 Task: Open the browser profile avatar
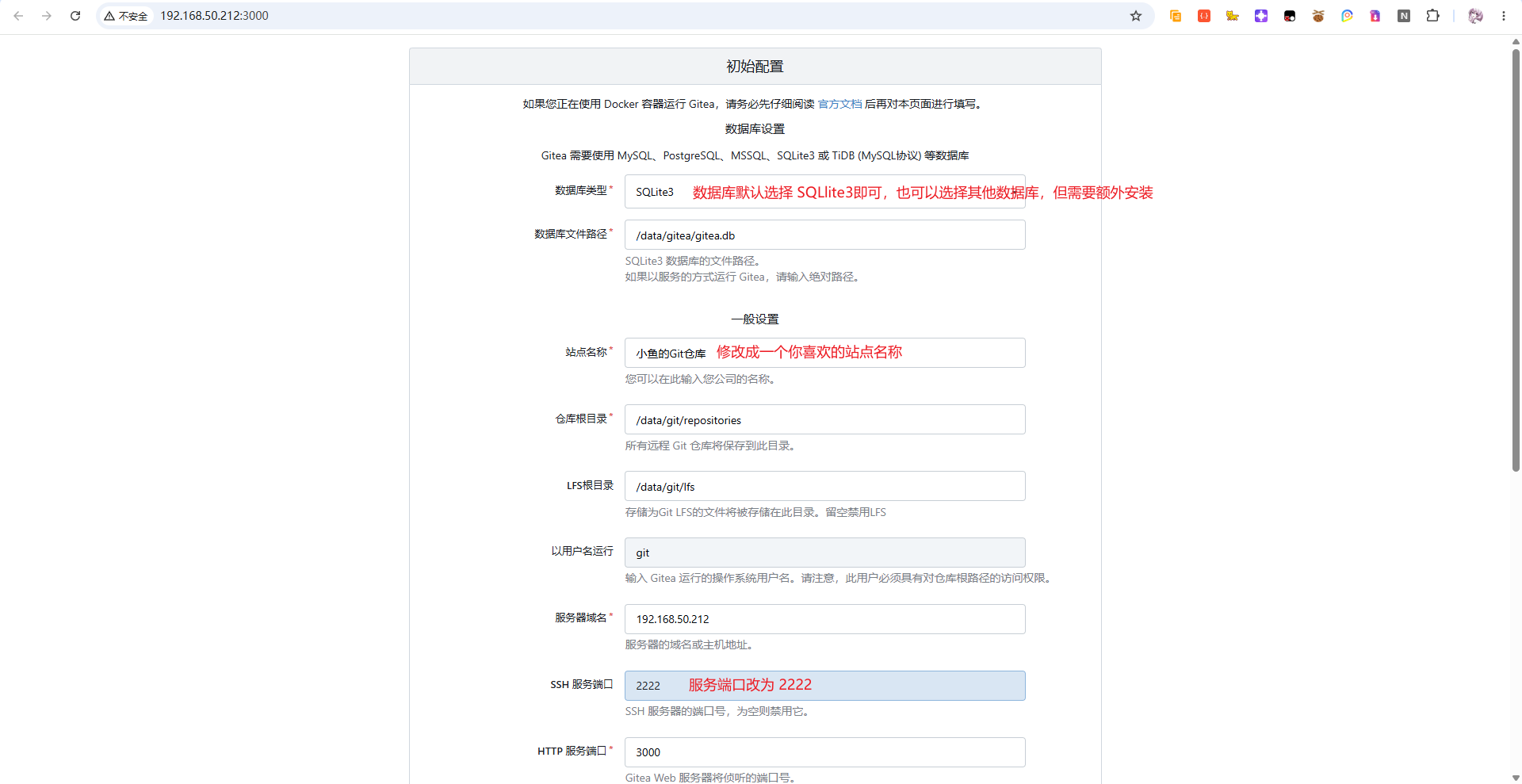[x=1475, y=16]
